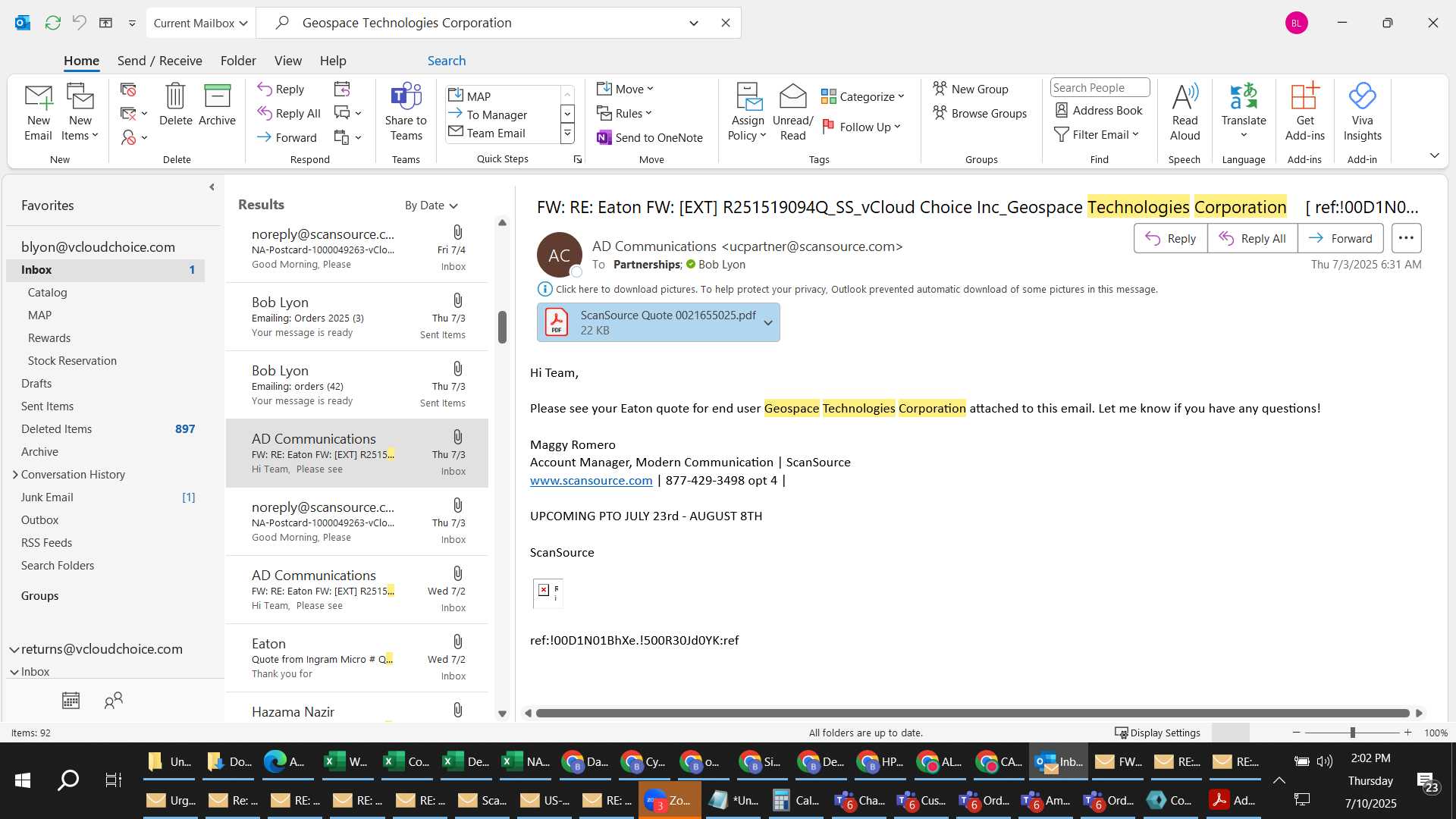1456x819 pixels.
Task: Collapse the folder pane arrow
Action: pyautogui.click(x=212, y=187)
